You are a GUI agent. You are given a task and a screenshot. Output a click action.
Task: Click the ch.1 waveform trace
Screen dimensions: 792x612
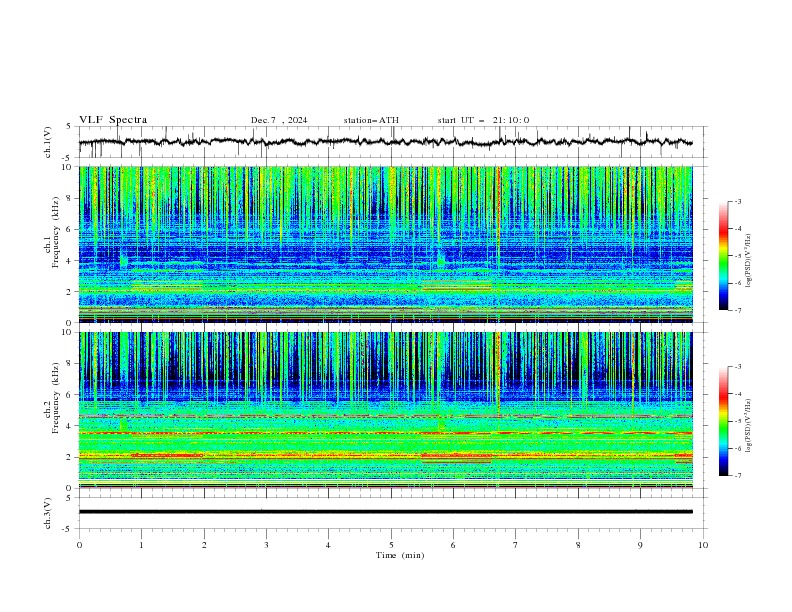(386, 142)
